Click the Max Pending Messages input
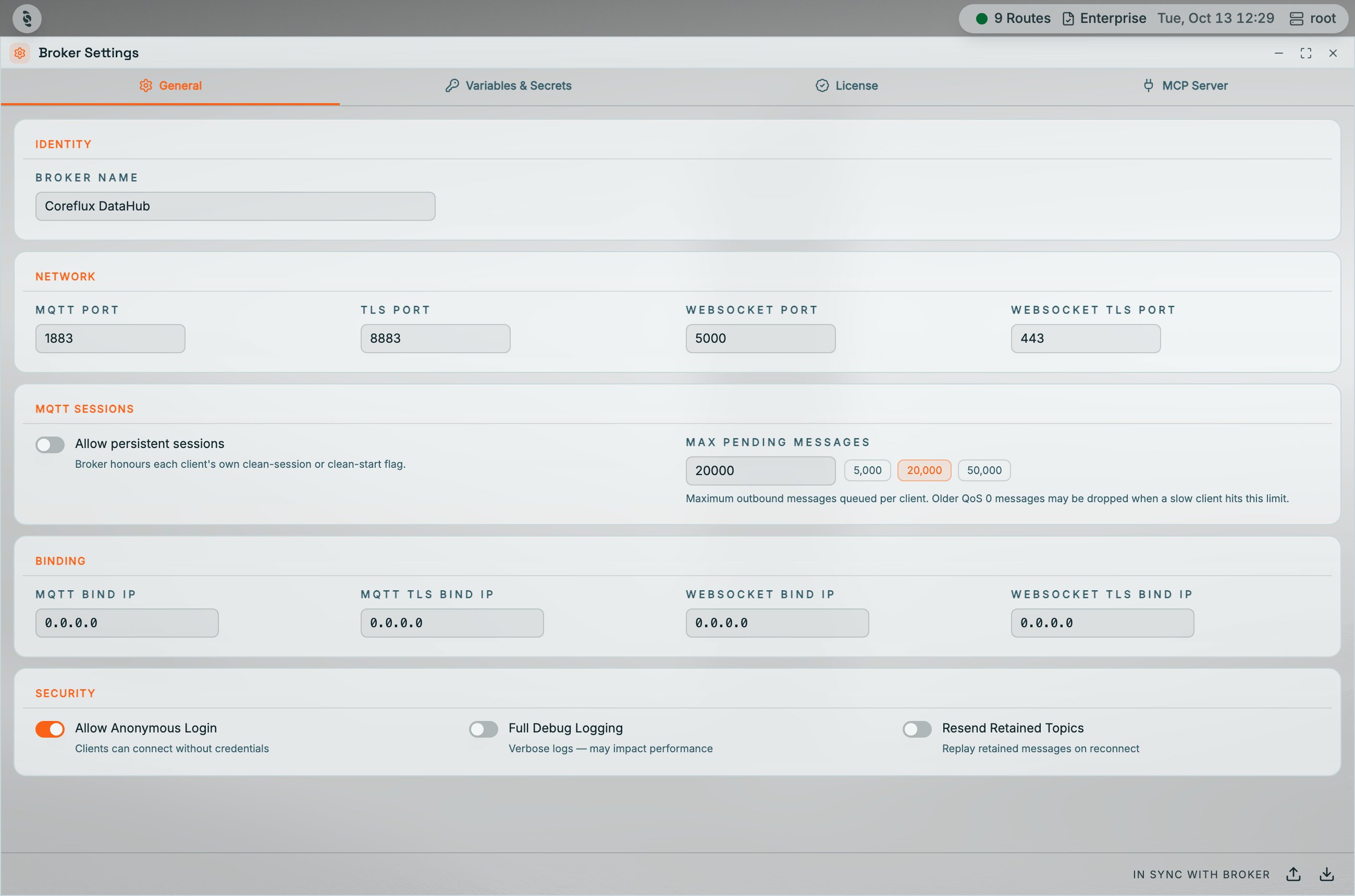The height and width of the screenshot is (896, 1355). tap(760, 471)
